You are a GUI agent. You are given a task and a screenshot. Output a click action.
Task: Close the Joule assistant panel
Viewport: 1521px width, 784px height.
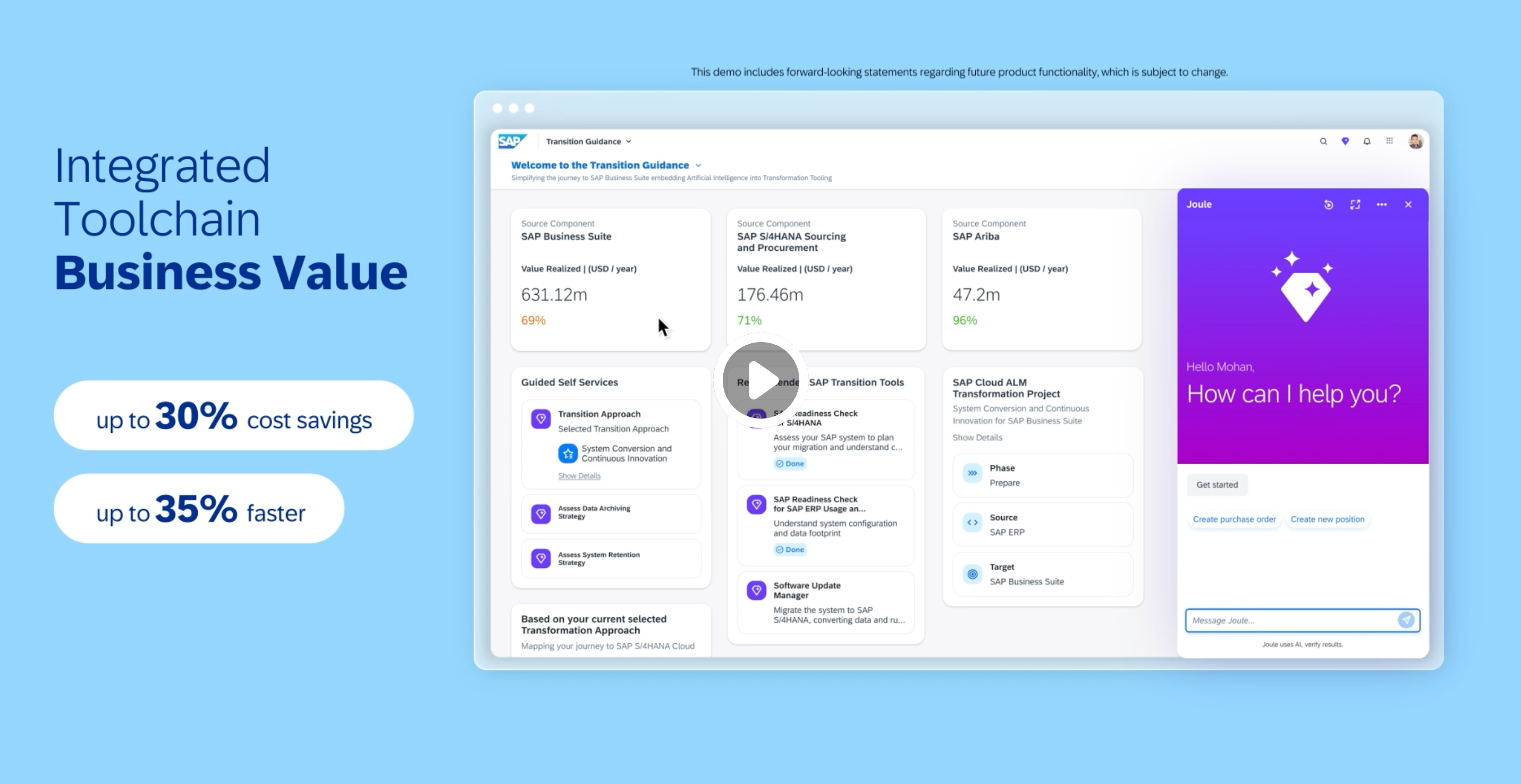[x=1408, y=204]
